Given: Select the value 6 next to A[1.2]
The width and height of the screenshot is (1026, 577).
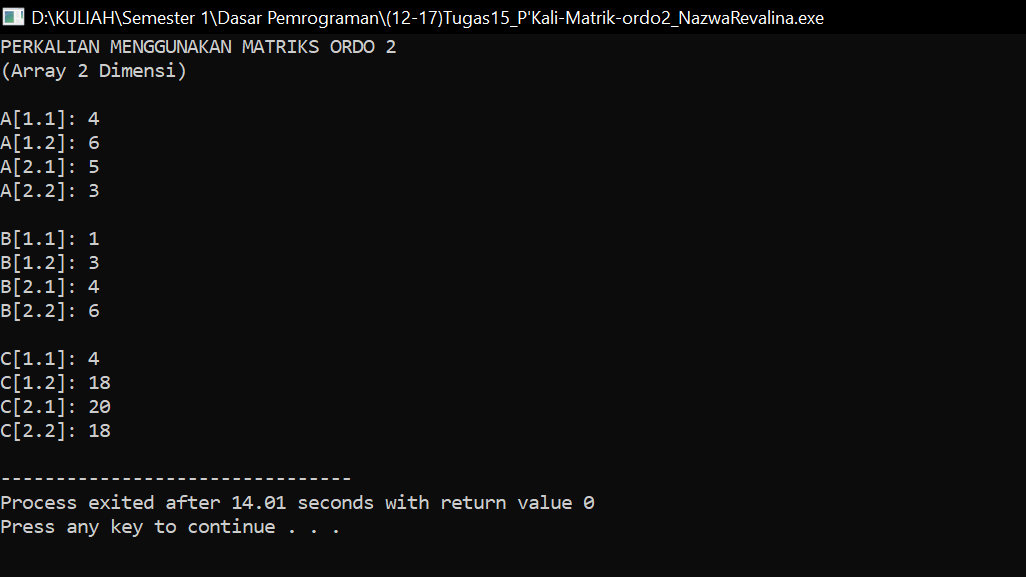Looking at the screenshot, I should [93, 142].
